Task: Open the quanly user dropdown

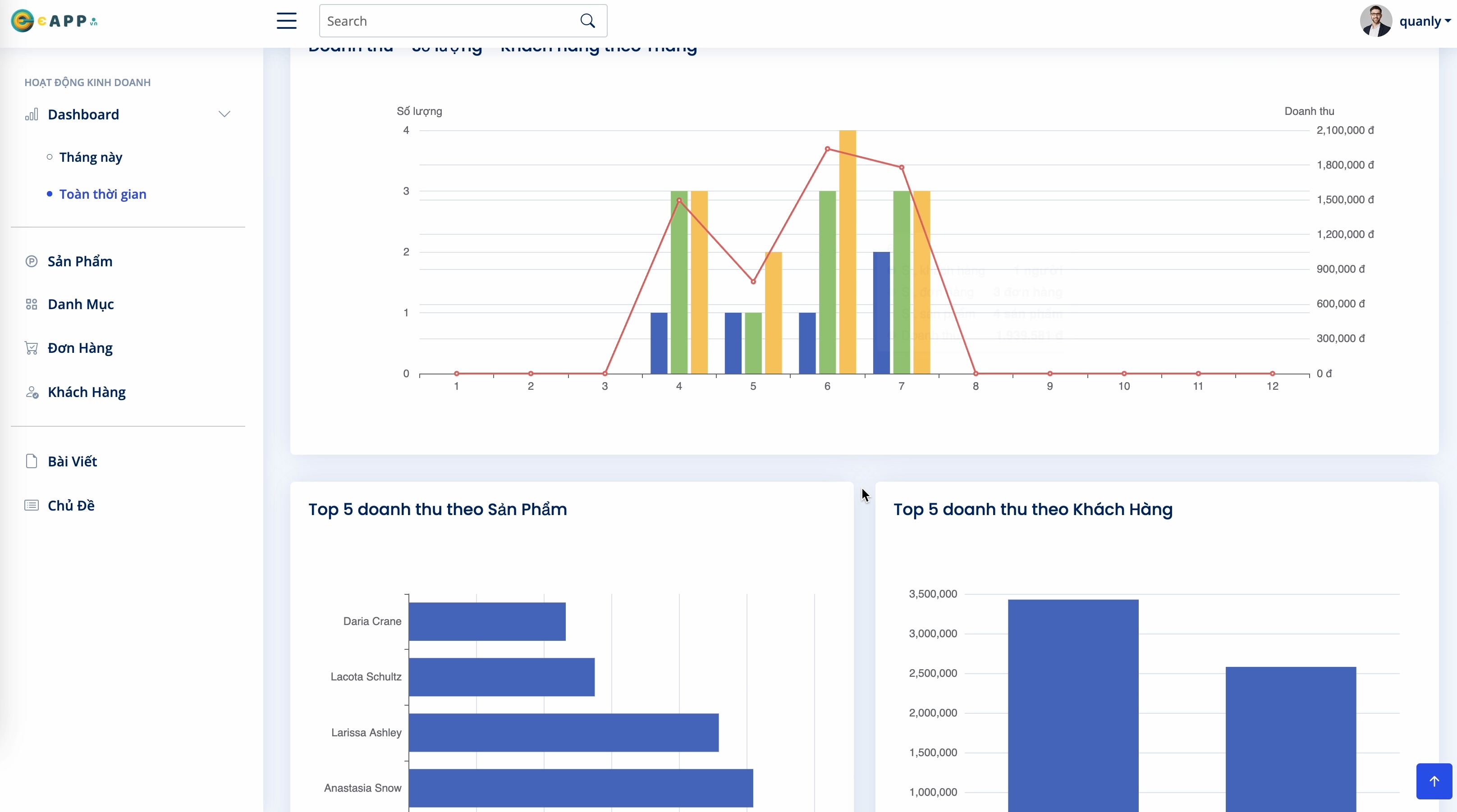Action: point(1424,21)
